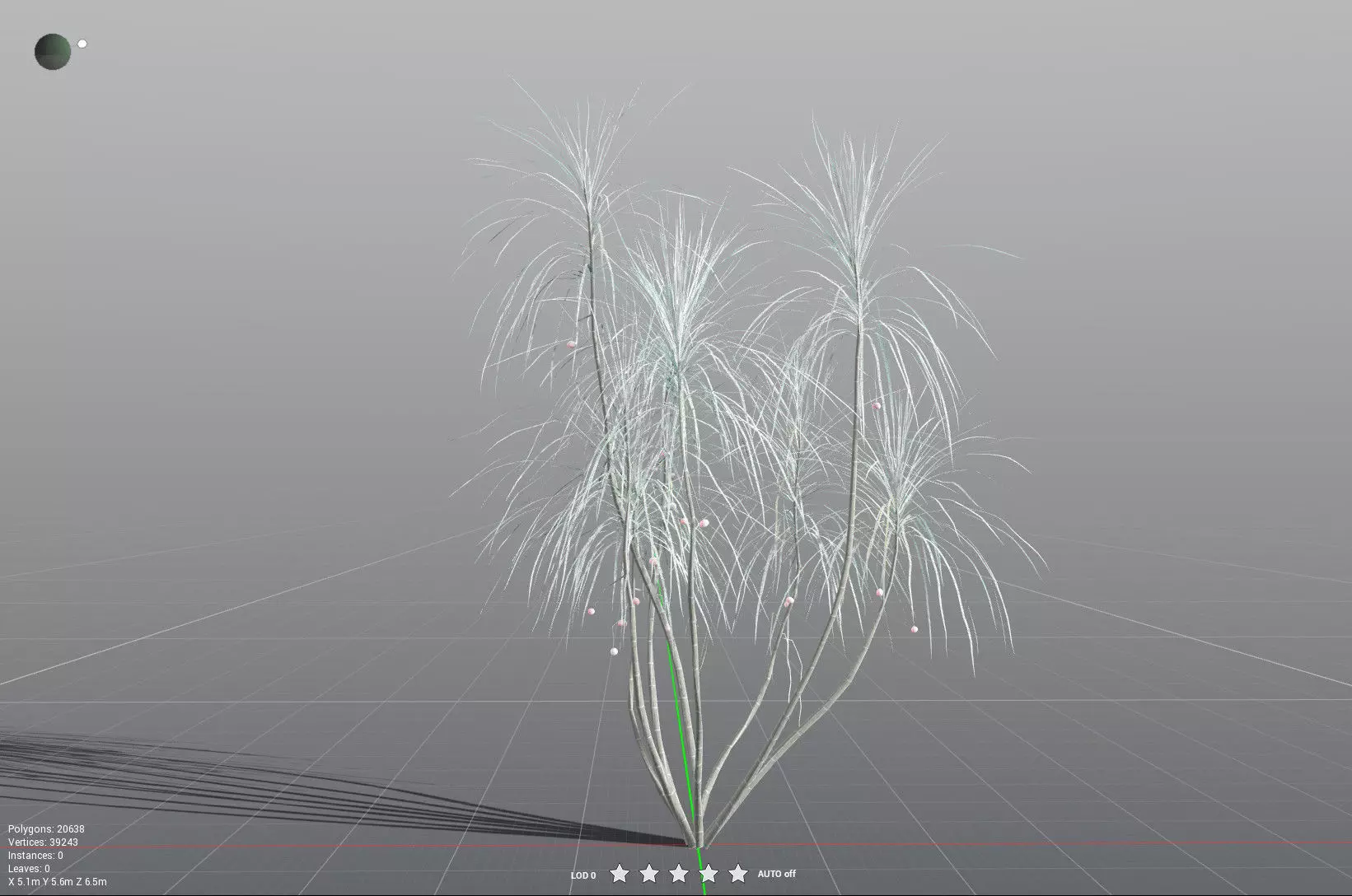Screen dimensions: 1352x896
Task: Select the second LOD star
Action: [x=649, y=873]
